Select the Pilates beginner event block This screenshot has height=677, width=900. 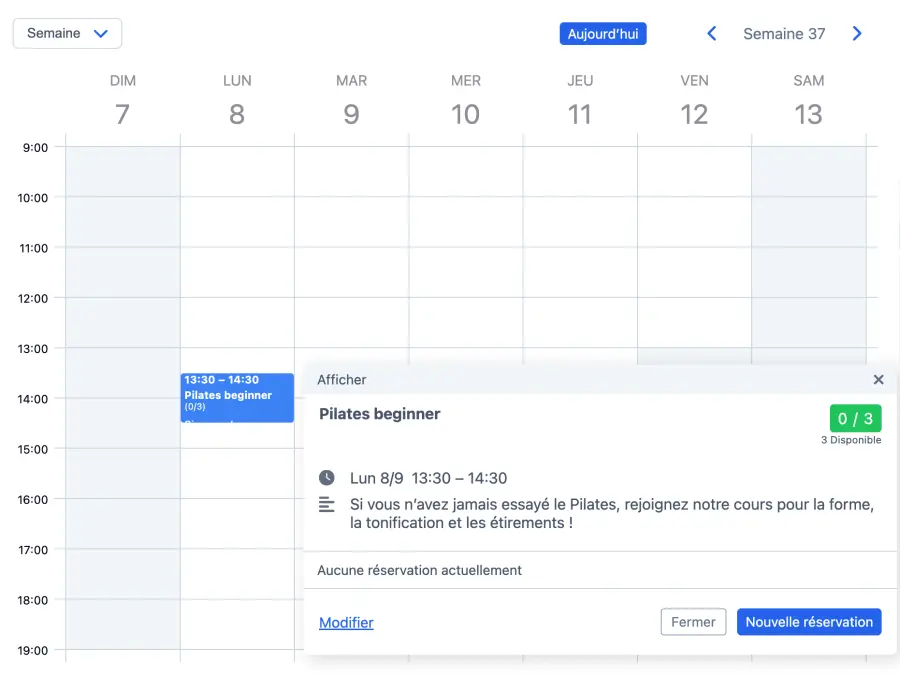pyautogui.click(x=237, y=398)
